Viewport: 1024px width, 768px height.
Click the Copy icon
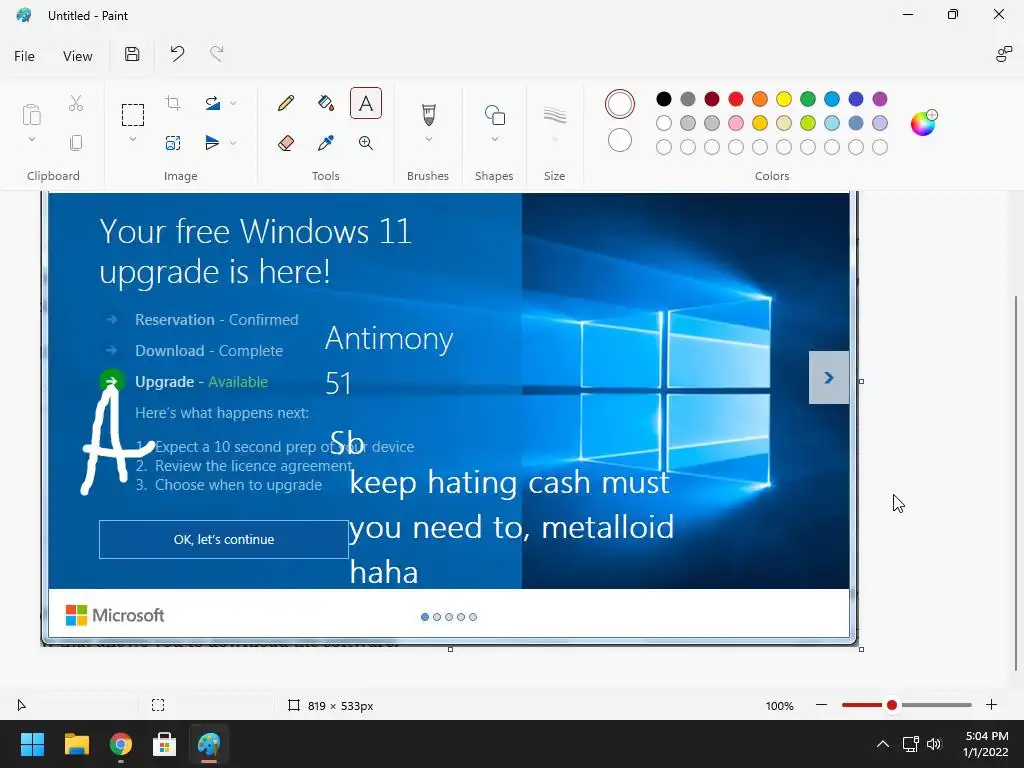pyautogui.click(x=76, y=143)
